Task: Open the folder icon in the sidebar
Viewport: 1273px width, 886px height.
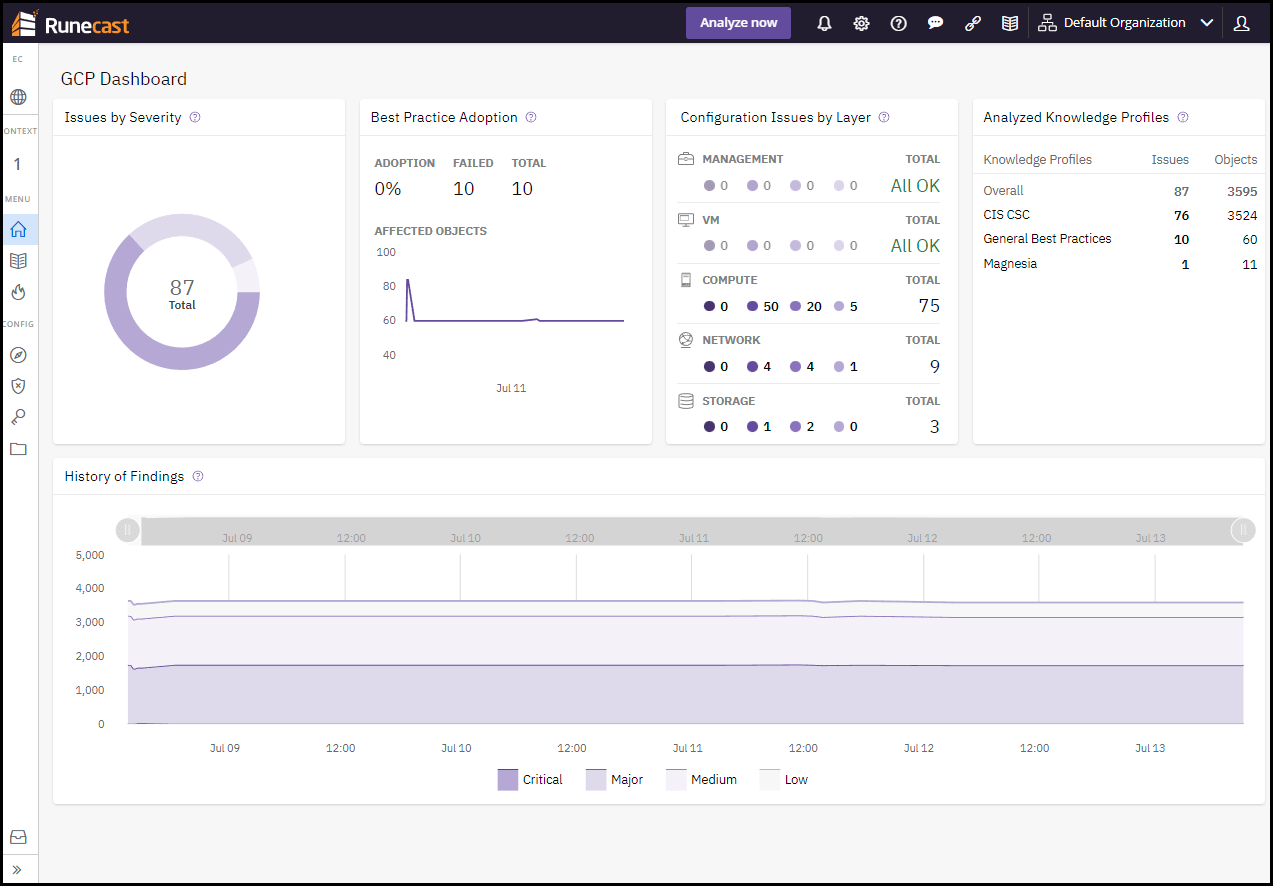Action: [18, 449]
